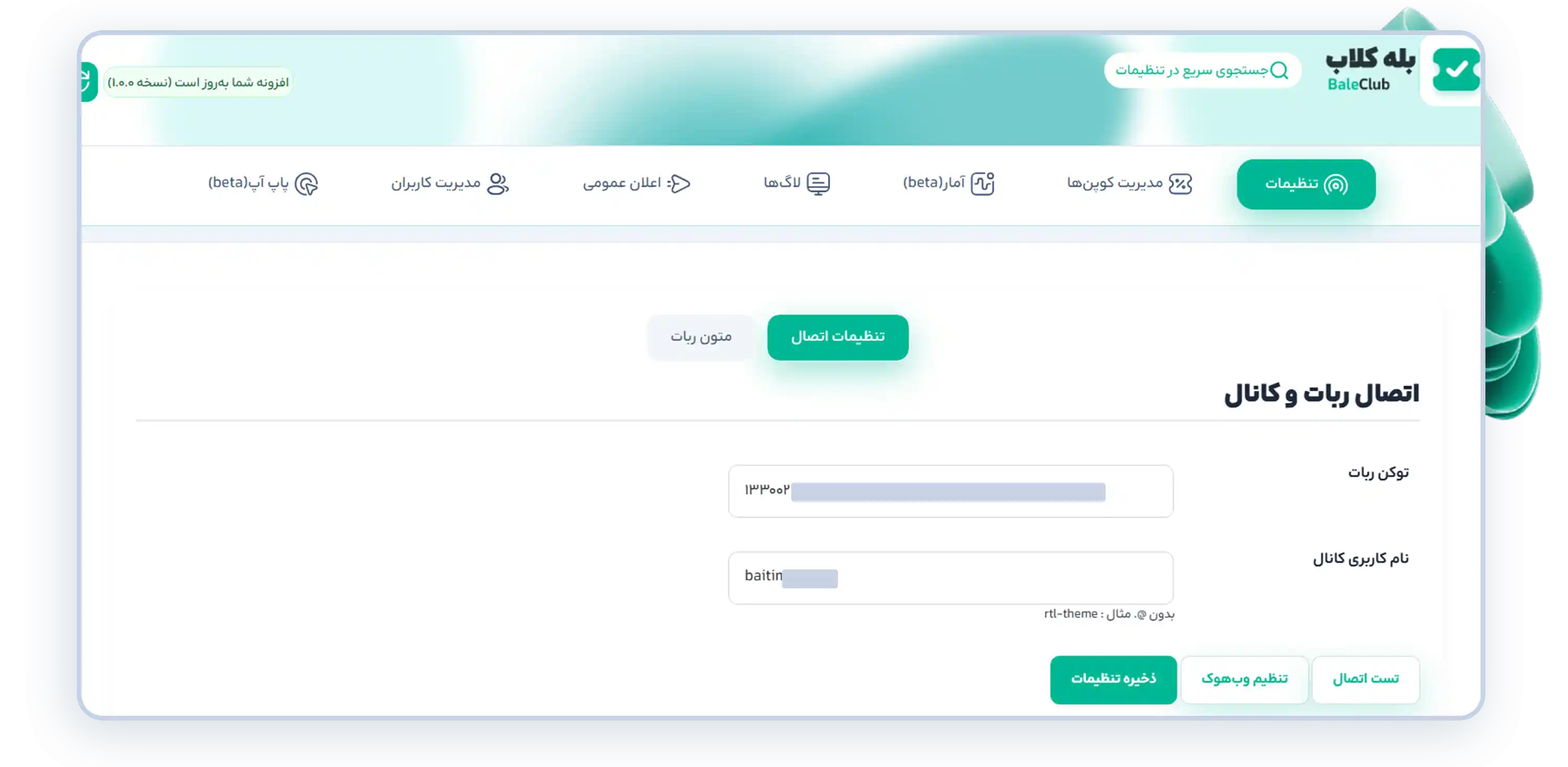The height and width of the screenshot is (767, 1568).
Task: Click the اتصال ربات و کانال heading
Action: coord(1321,394)
